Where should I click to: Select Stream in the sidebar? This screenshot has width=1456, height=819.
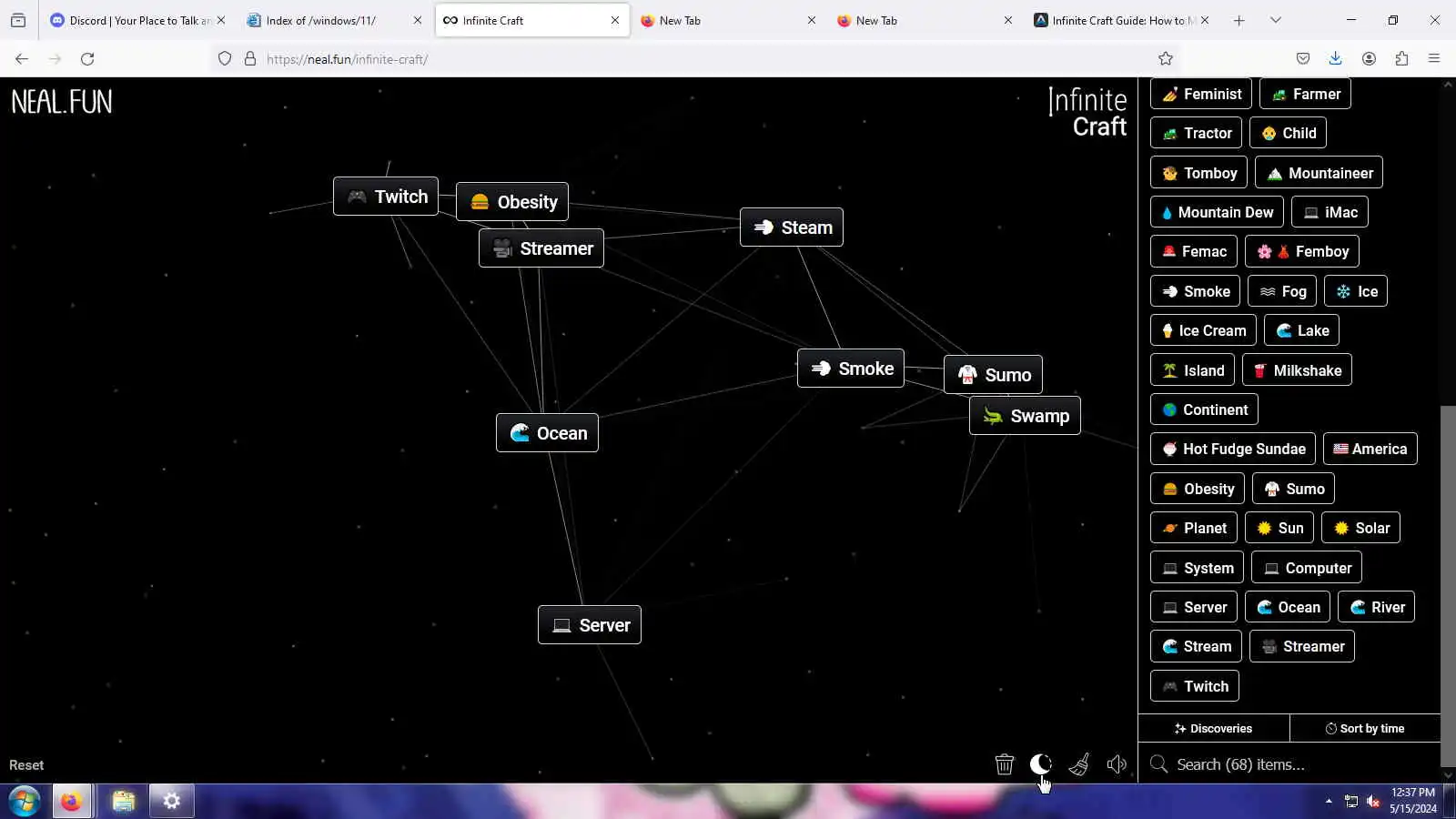pyautogui.click(x=1196, y=646)
